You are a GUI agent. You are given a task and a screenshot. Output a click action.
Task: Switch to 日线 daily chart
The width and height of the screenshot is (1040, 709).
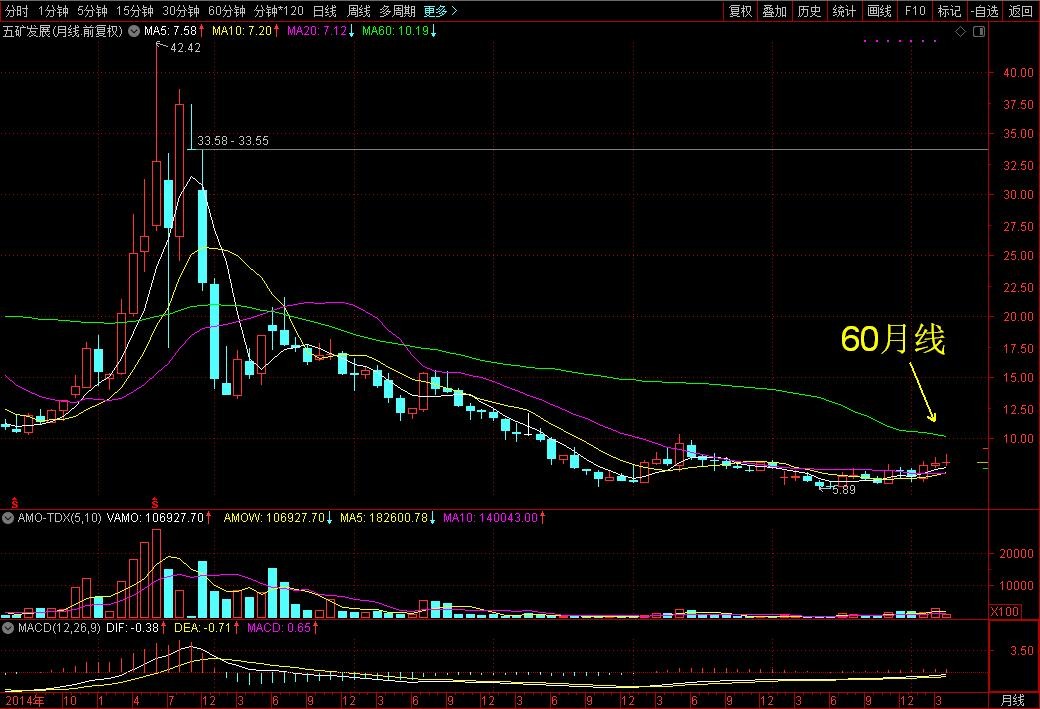click(324, 11)
